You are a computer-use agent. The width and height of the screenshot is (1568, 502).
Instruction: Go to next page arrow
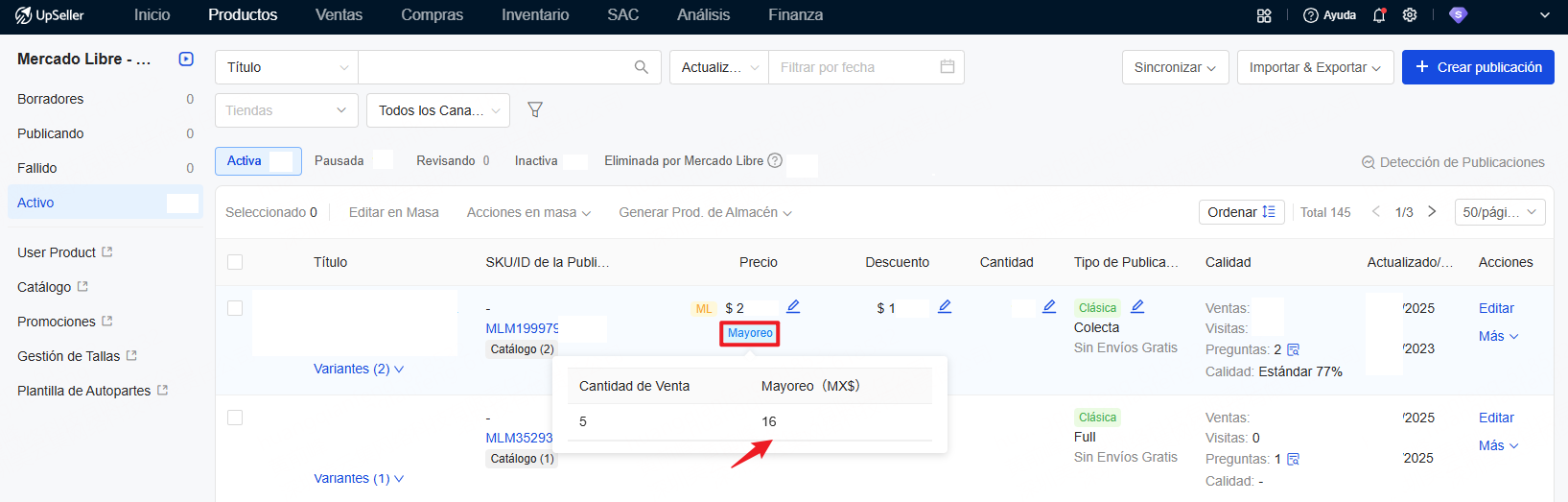click(x=1432, y=211)
